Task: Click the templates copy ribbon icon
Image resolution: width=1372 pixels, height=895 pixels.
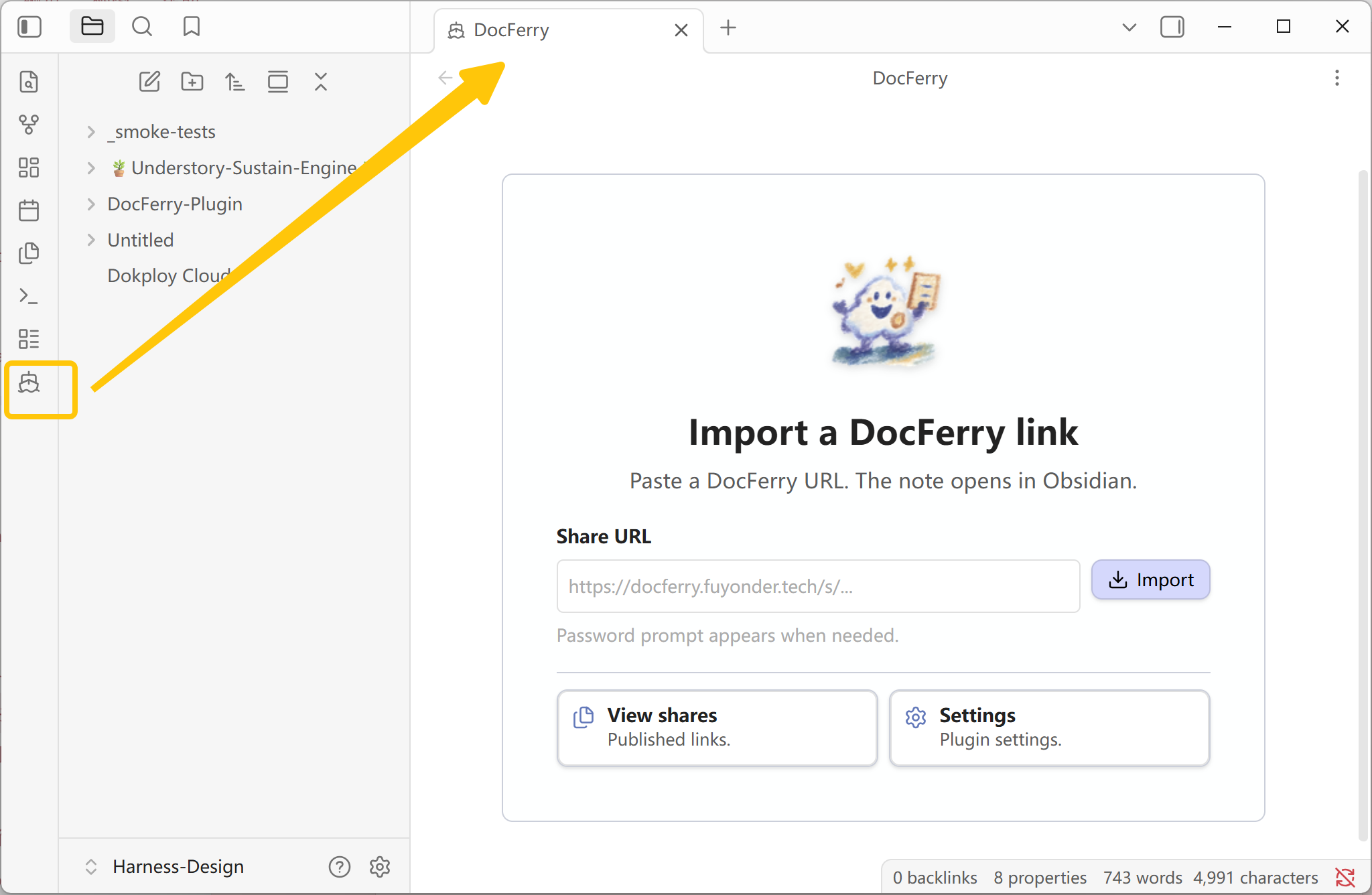Action: point(29,253)
